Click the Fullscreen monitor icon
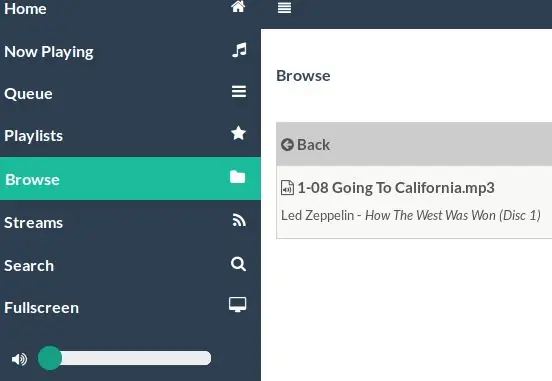Viewport: 552px width, 381px height. [x=238, y=305]
